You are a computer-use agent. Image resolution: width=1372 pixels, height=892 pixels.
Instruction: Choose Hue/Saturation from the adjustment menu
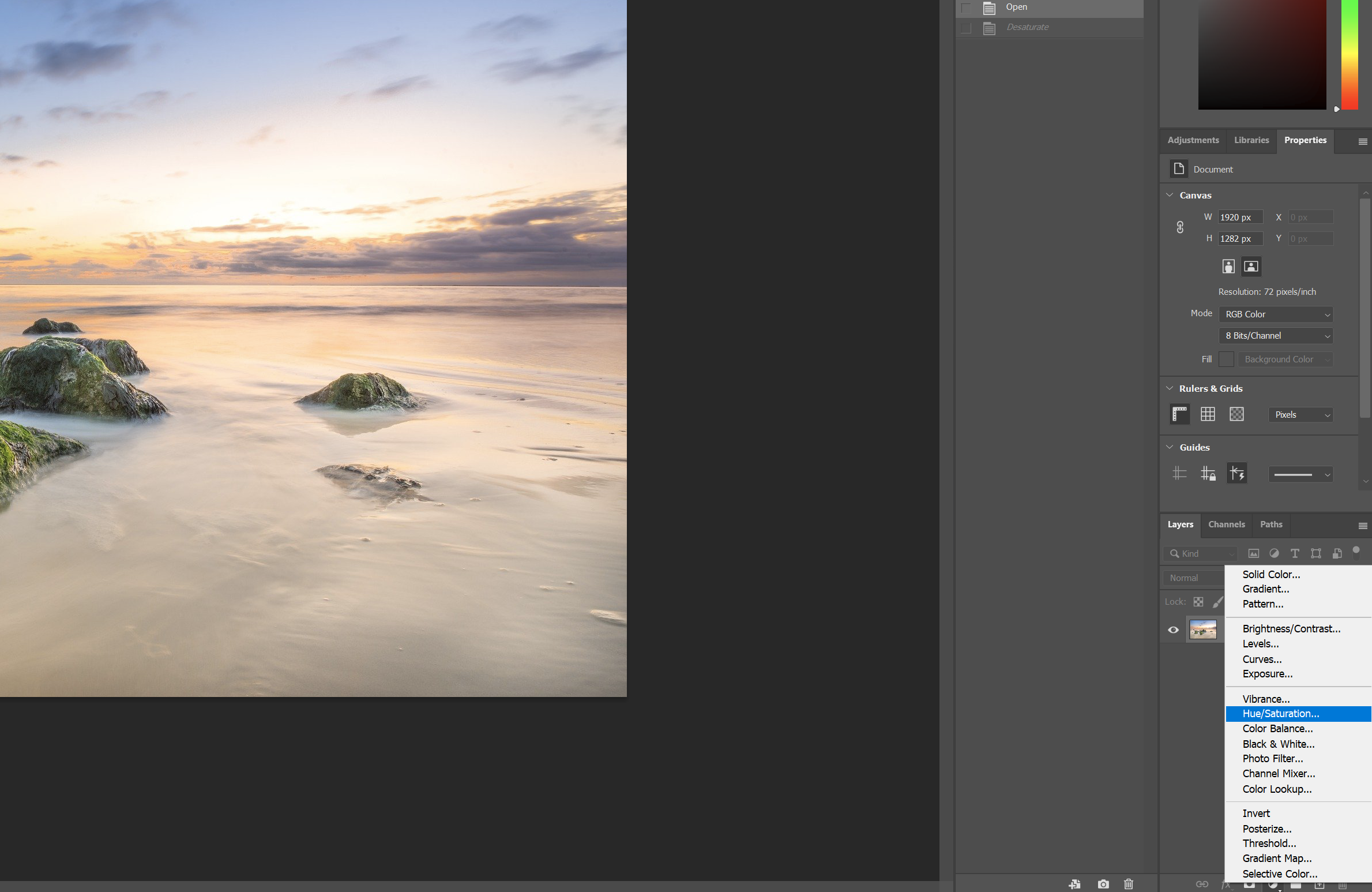(x=1280, y=714)
